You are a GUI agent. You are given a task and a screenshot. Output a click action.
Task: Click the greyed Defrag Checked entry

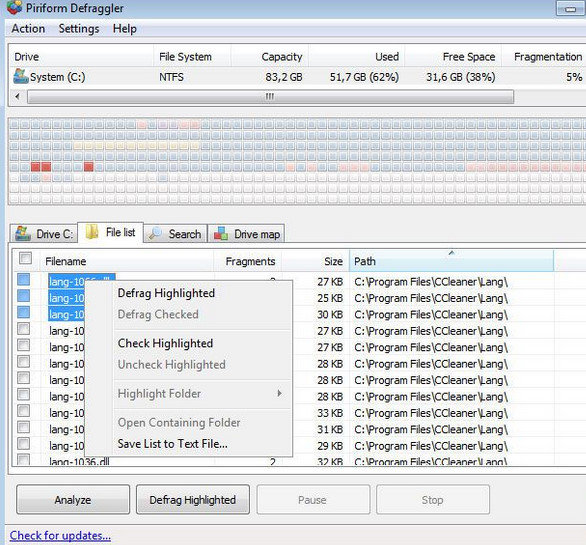pos(158,314)
